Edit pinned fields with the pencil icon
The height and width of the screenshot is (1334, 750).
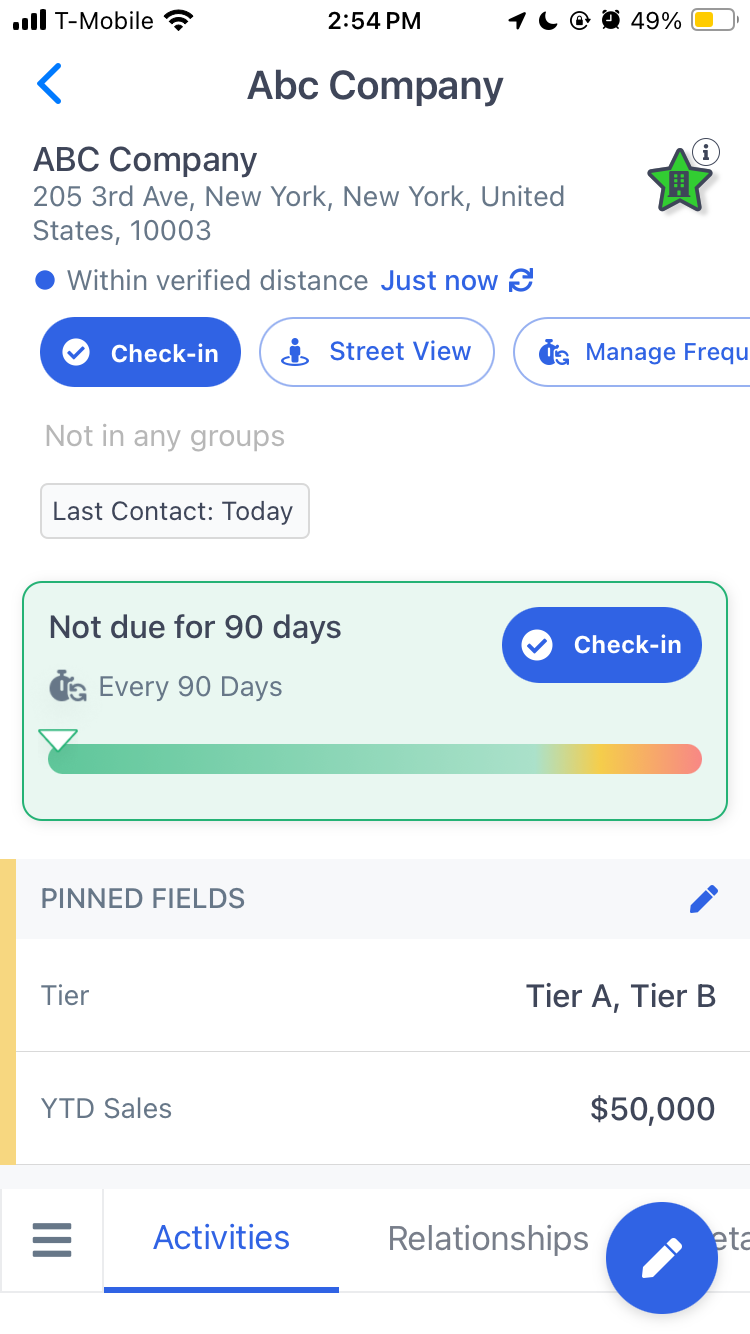coord(704,899)
